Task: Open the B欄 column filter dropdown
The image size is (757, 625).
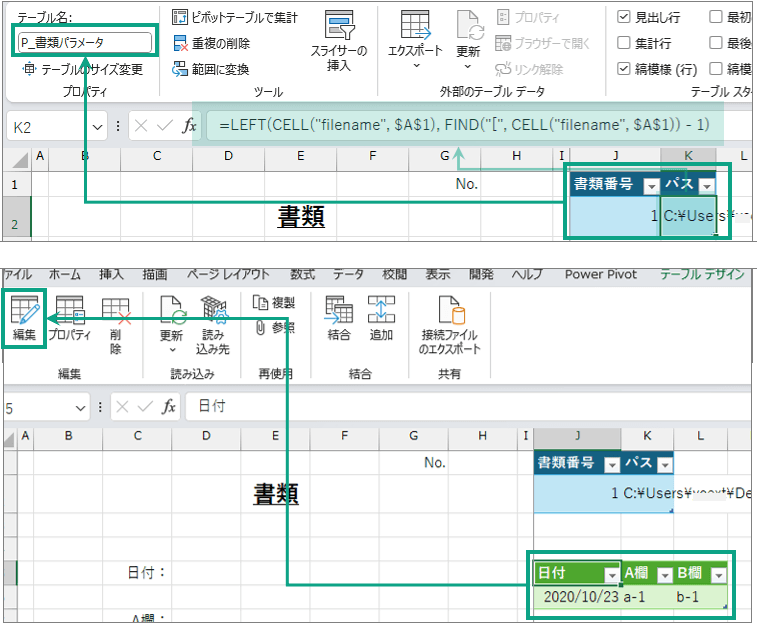Action: [719, 575]
